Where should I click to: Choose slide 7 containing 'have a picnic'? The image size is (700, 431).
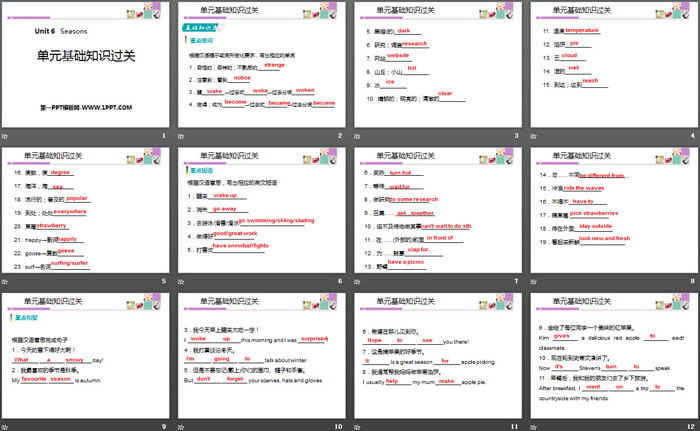[436, 215]
